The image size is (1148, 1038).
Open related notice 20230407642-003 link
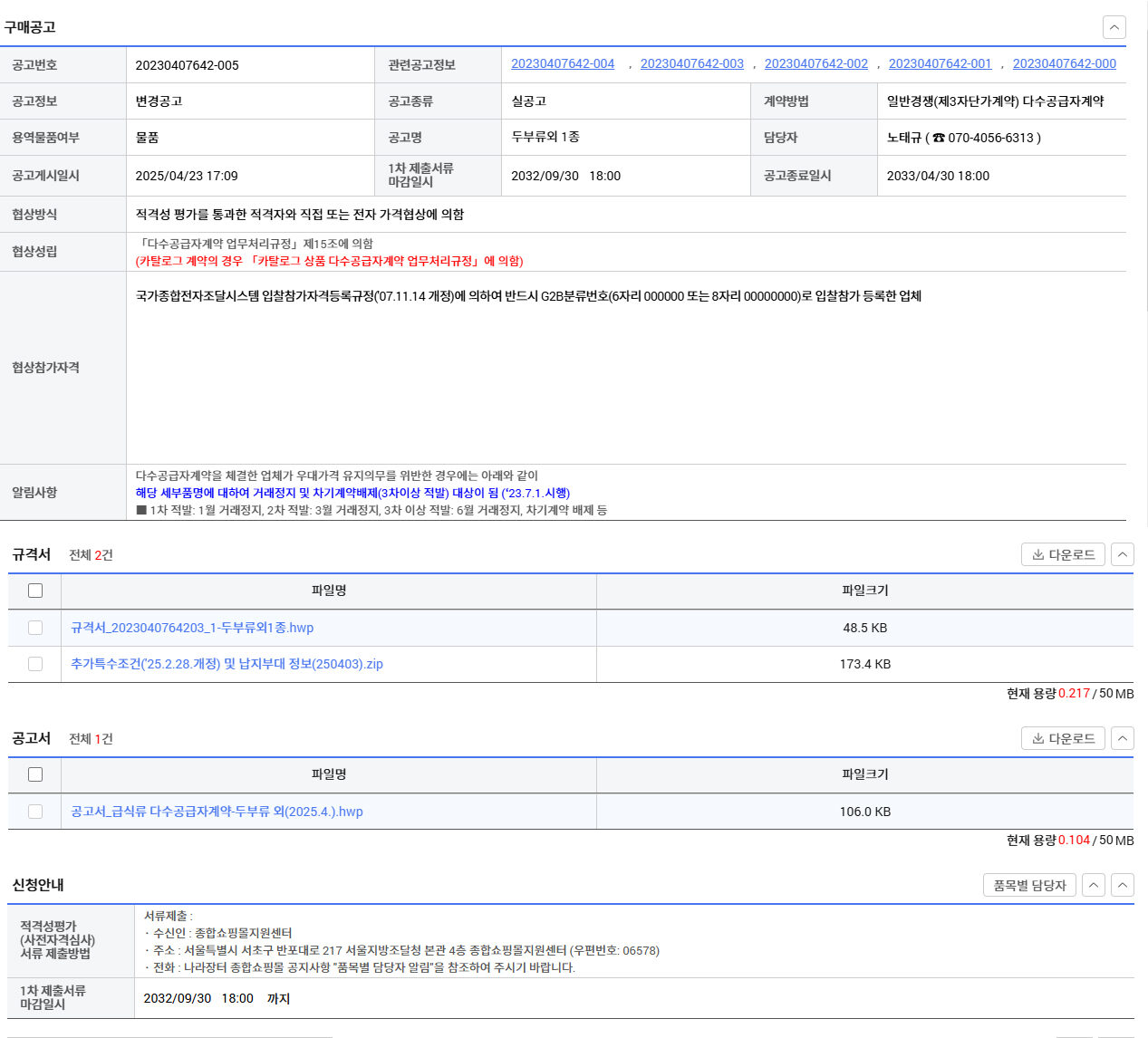click(691, 63)
